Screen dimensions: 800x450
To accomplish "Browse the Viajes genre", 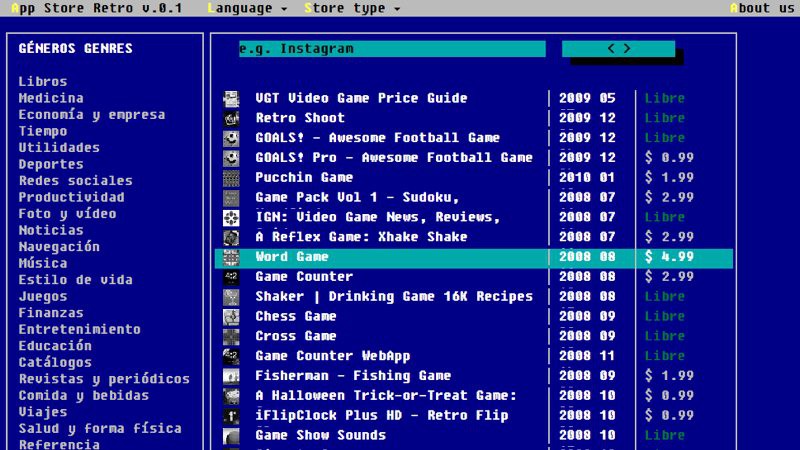I will tap(43, 412).
